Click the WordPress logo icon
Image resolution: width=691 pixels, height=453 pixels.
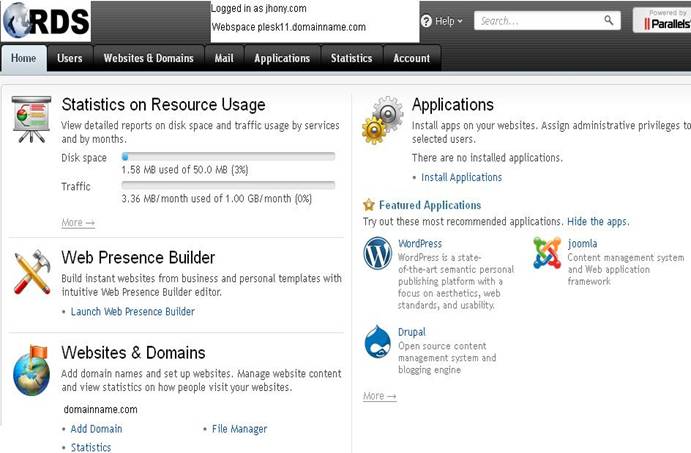[x=377, y=253]
